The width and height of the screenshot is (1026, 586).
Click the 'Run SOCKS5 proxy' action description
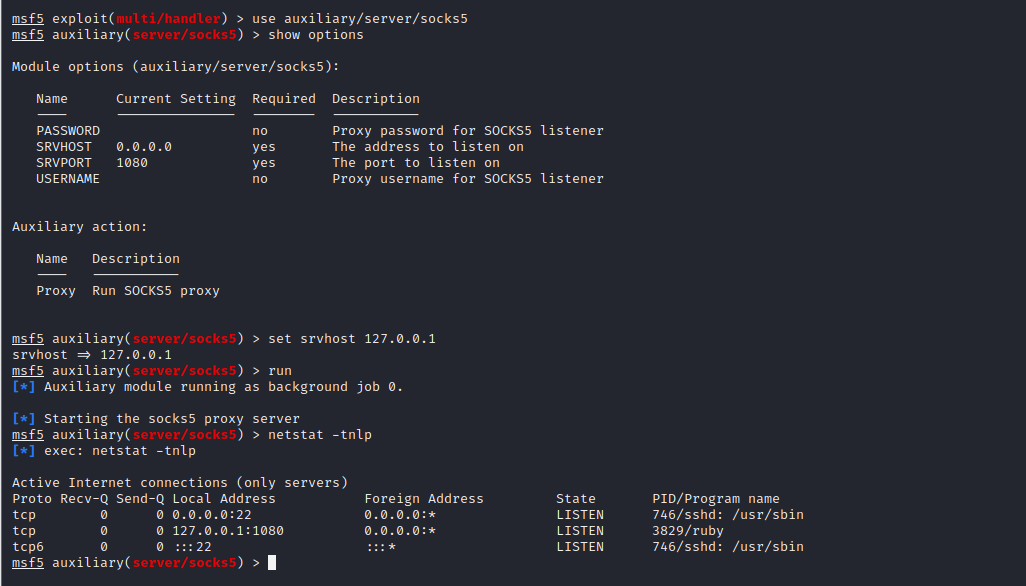click(156, 291)
